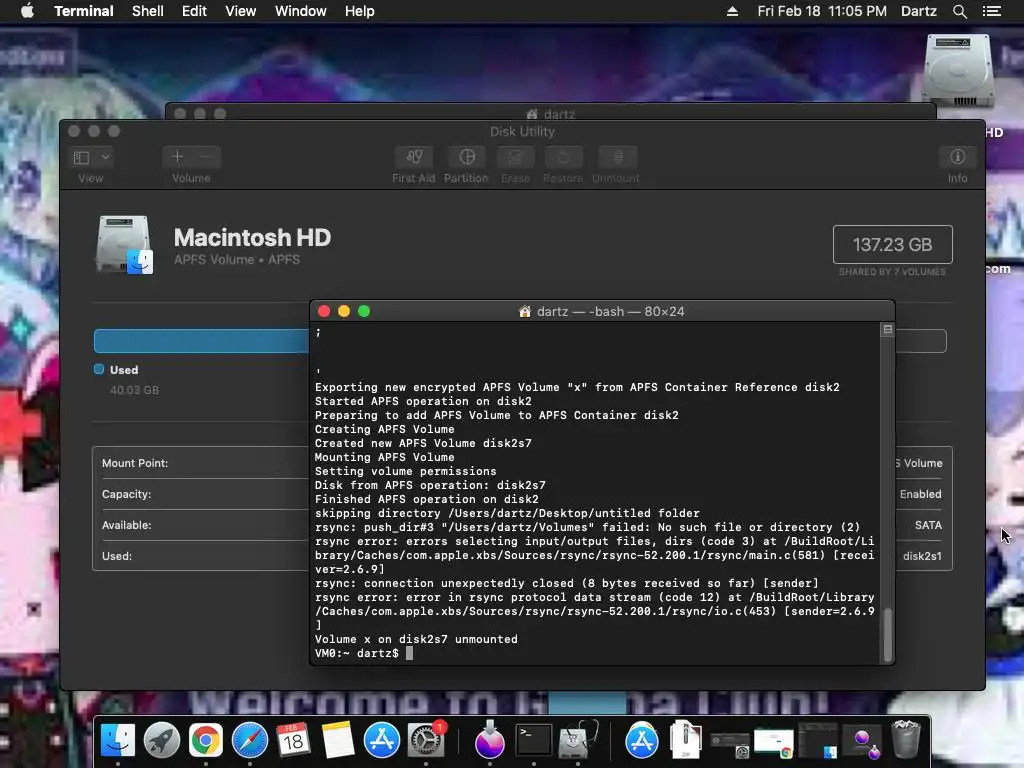Click the macOS installer dock icon
This screenshot has width=1024, height=768.
[489, 741]
